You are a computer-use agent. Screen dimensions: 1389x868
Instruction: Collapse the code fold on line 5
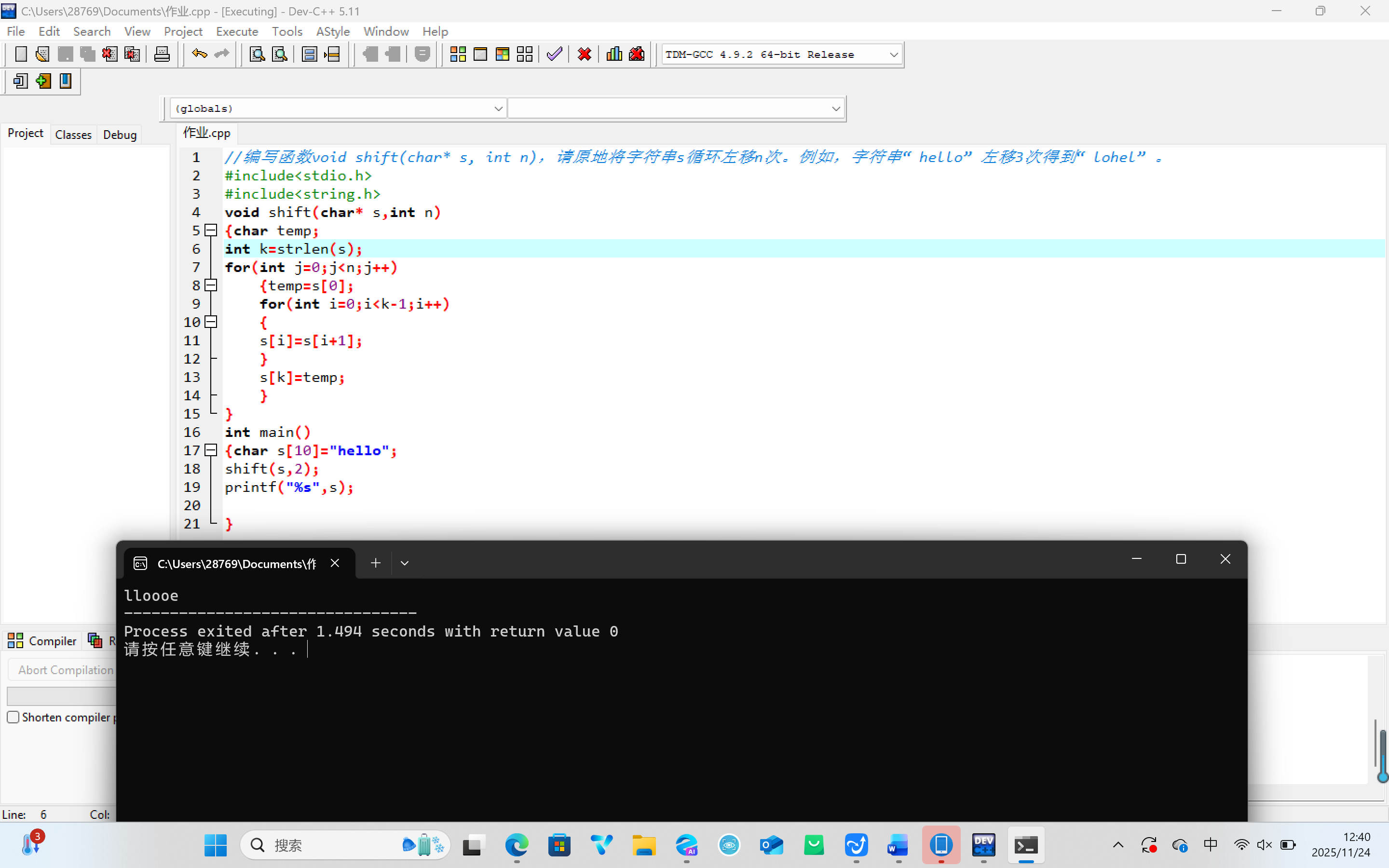click(x=211, y=231)
